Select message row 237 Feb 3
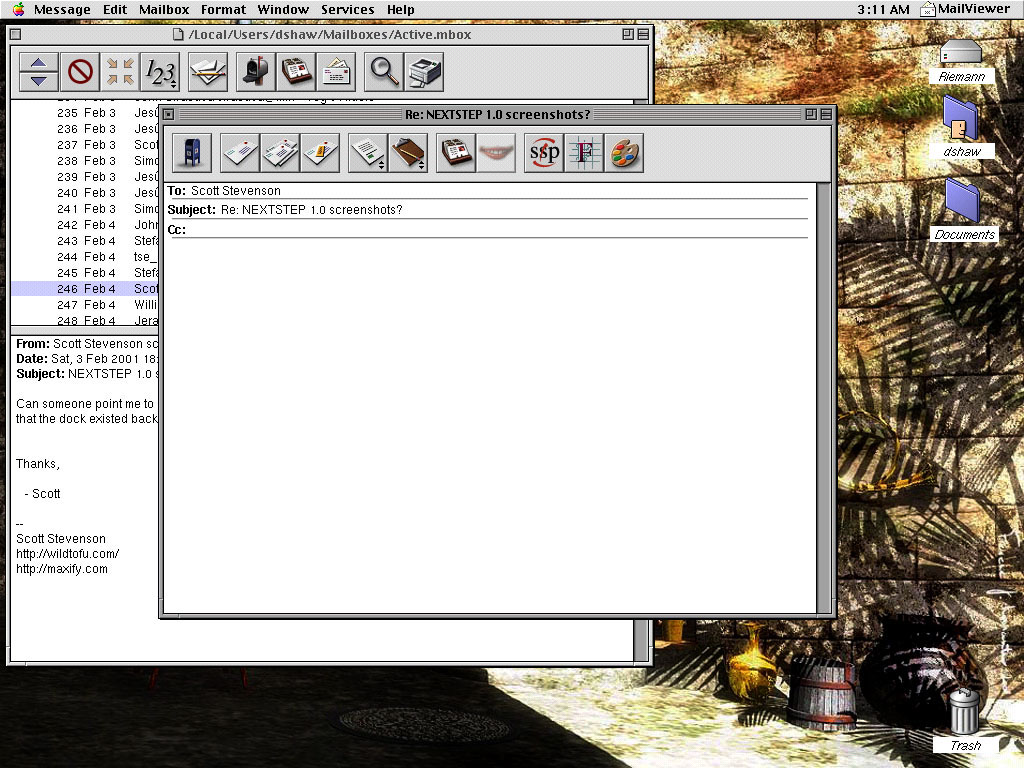 coord(85,145)
